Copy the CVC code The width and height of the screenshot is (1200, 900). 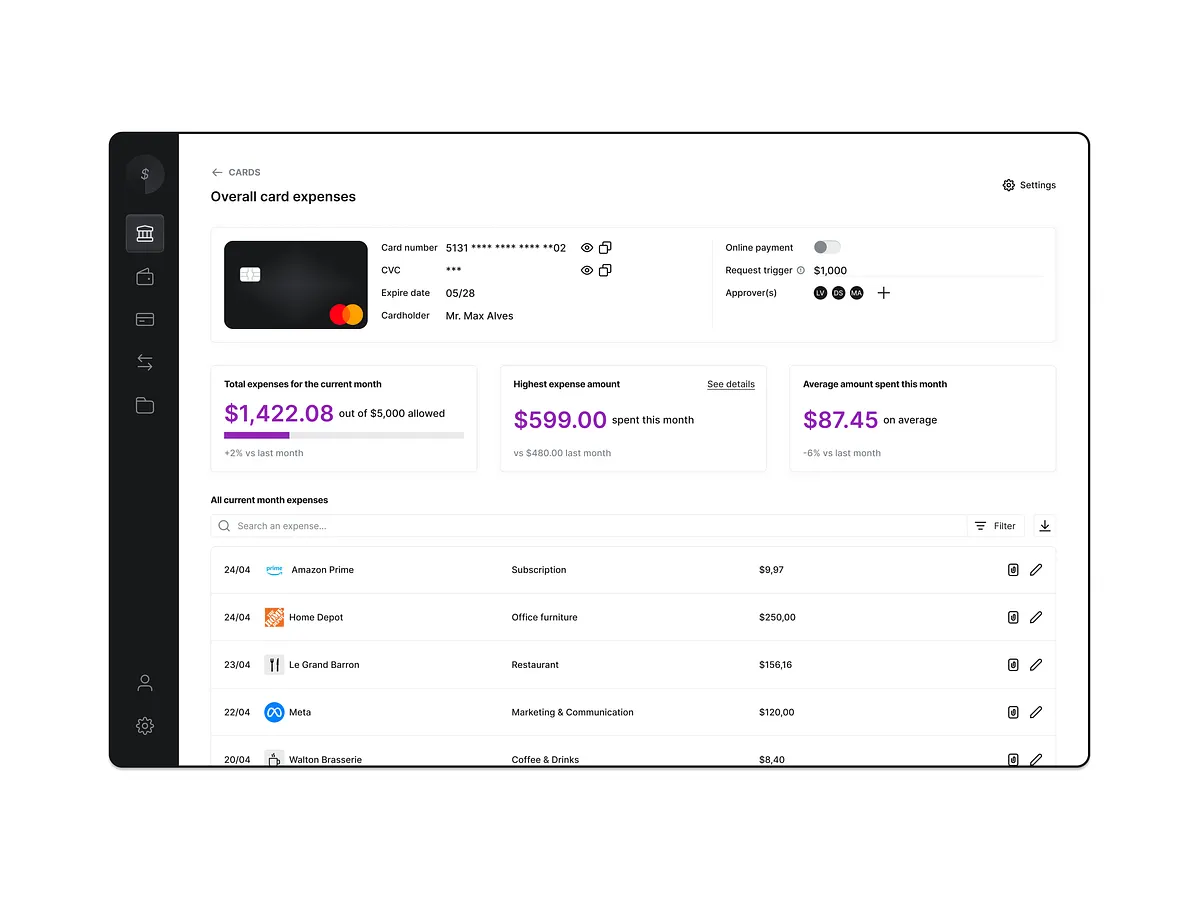coord(605,270)
